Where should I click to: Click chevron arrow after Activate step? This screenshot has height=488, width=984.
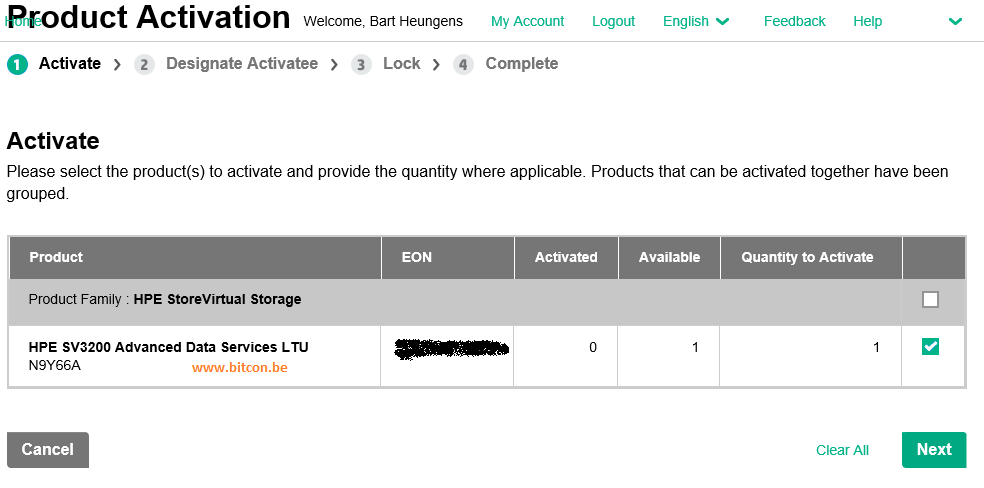[117, 65]
